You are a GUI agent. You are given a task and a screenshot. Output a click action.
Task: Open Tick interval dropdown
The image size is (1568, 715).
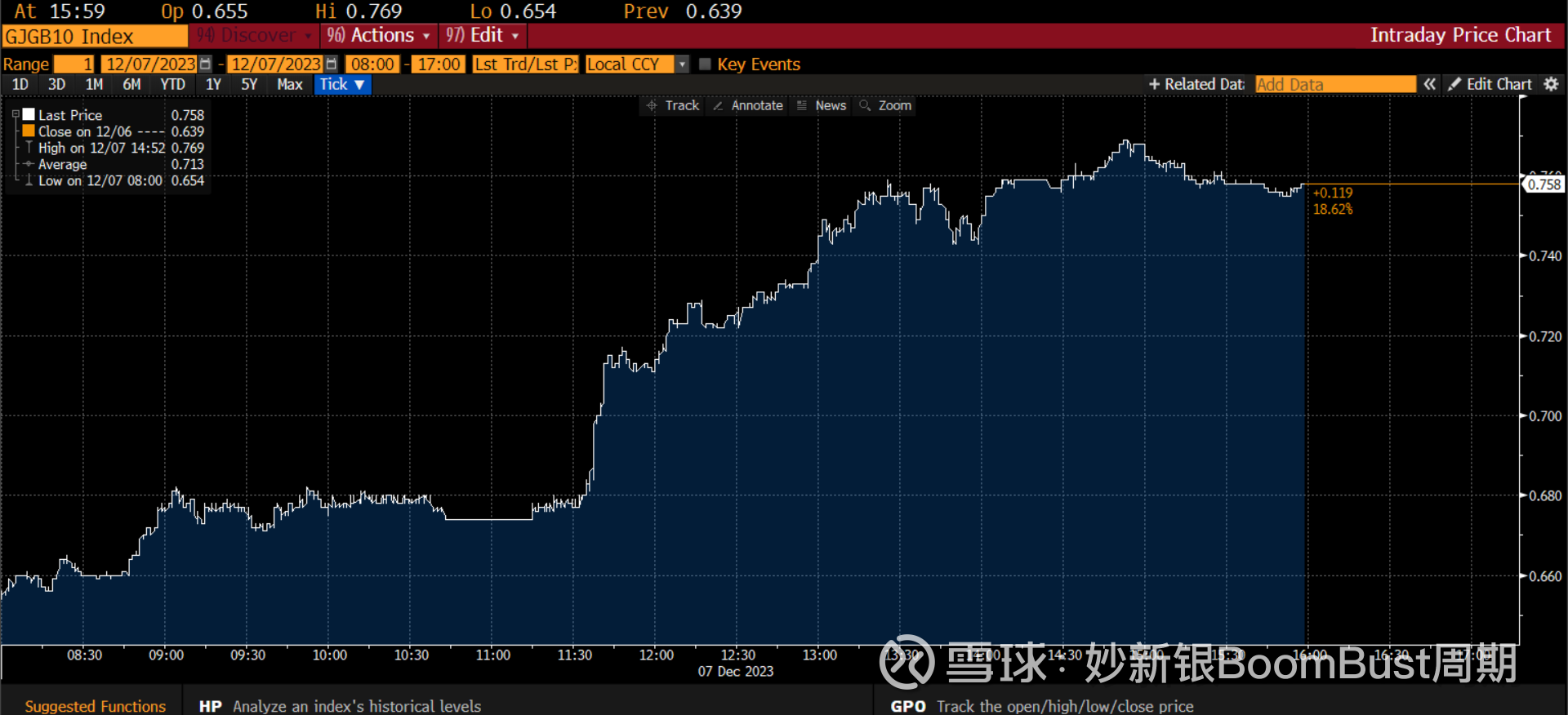point(343,84)
